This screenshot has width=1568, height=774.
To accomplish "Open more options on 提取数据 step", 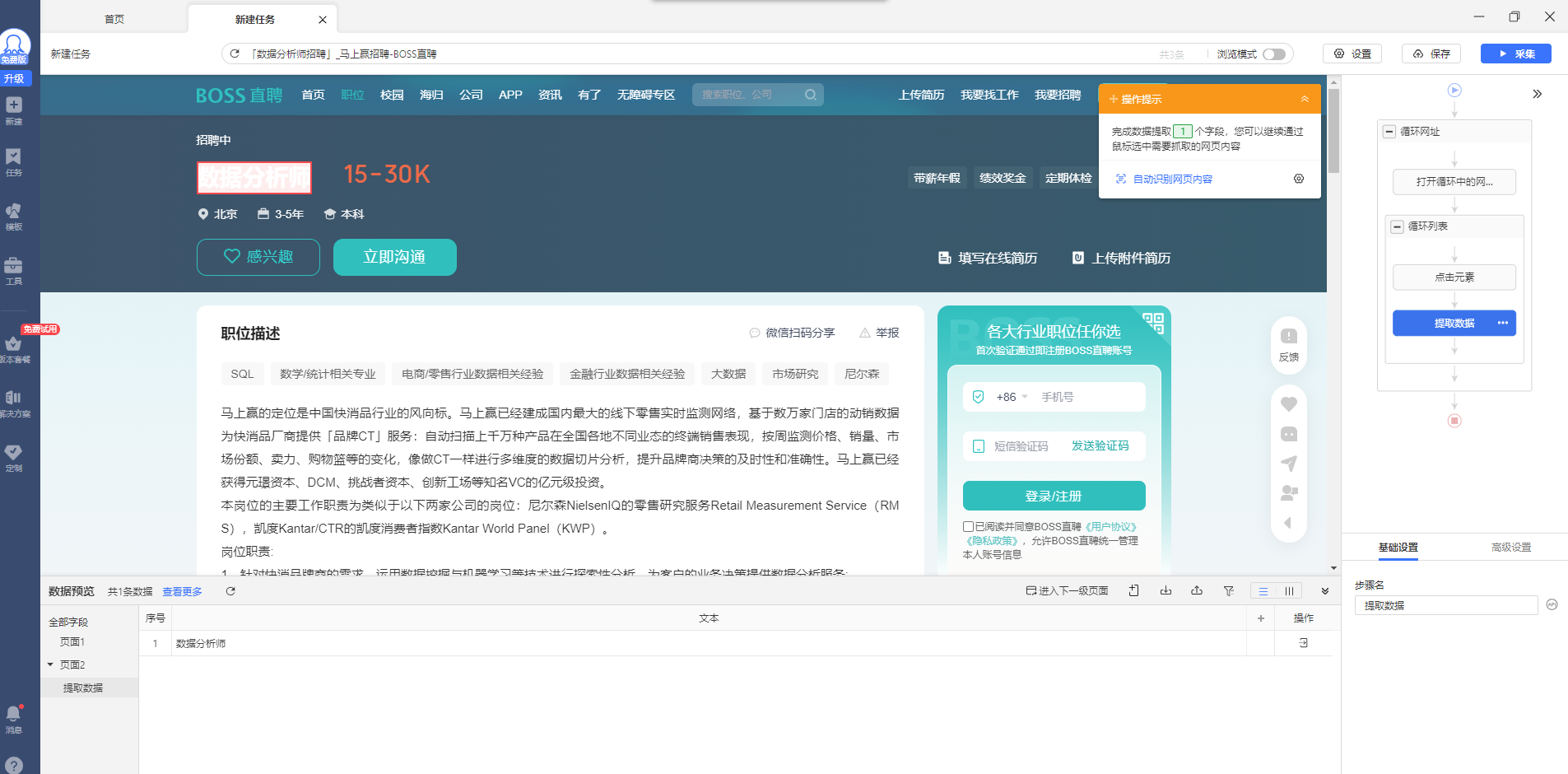I will click(x=1502, y=323).
